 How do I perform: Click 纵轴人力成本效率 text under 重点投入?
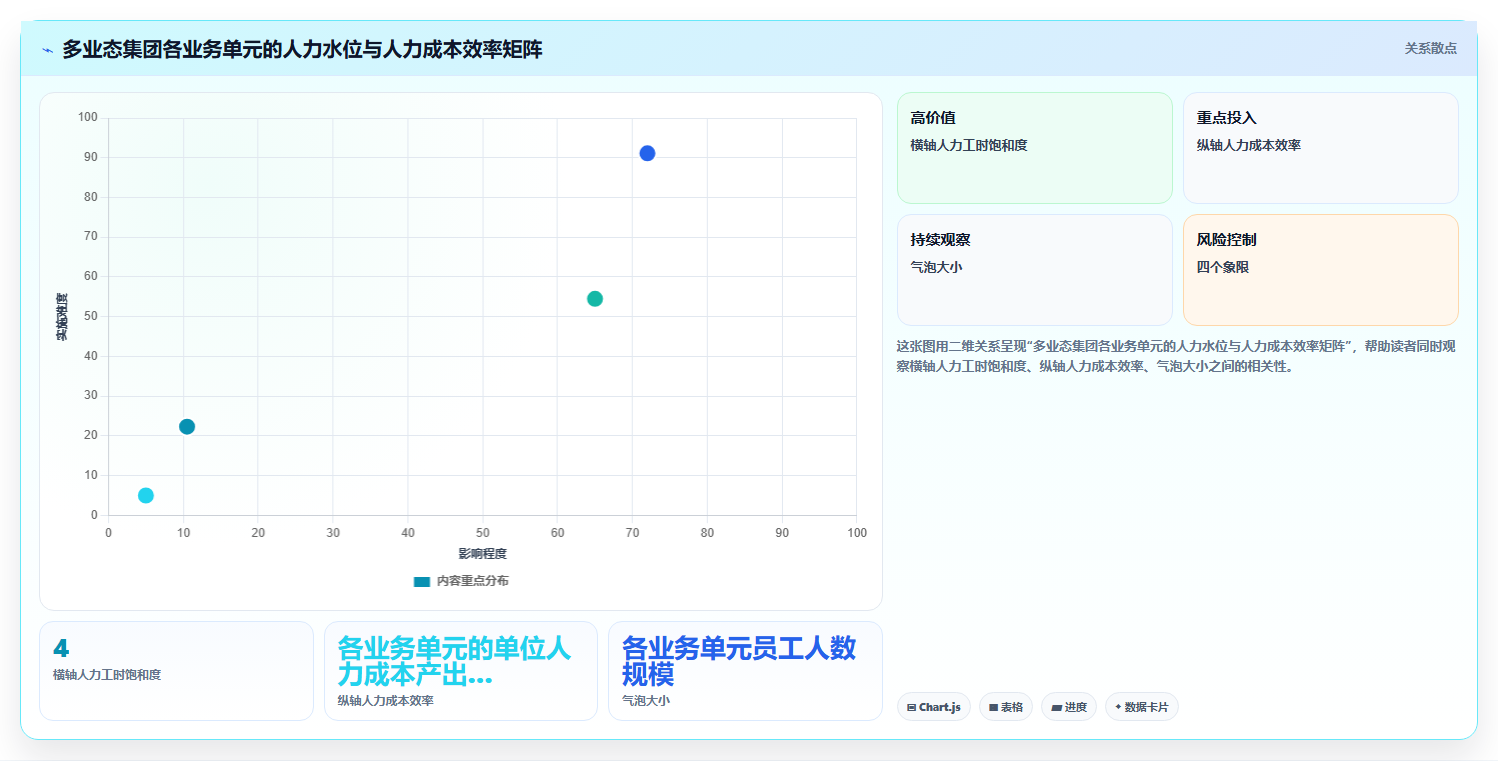[x=1249, y=145]
